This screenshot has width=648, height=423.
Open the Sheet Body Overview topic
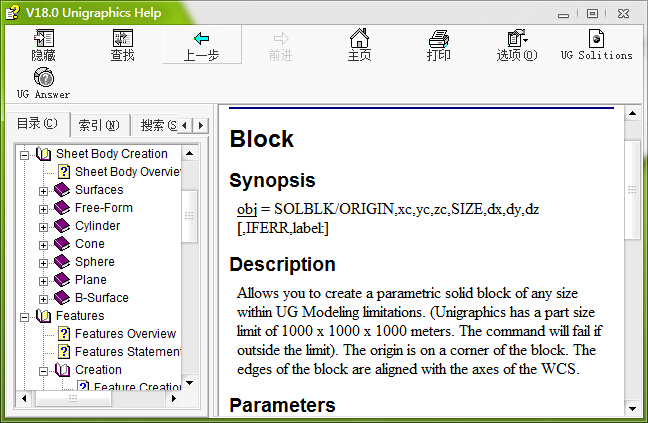point(128,171)
